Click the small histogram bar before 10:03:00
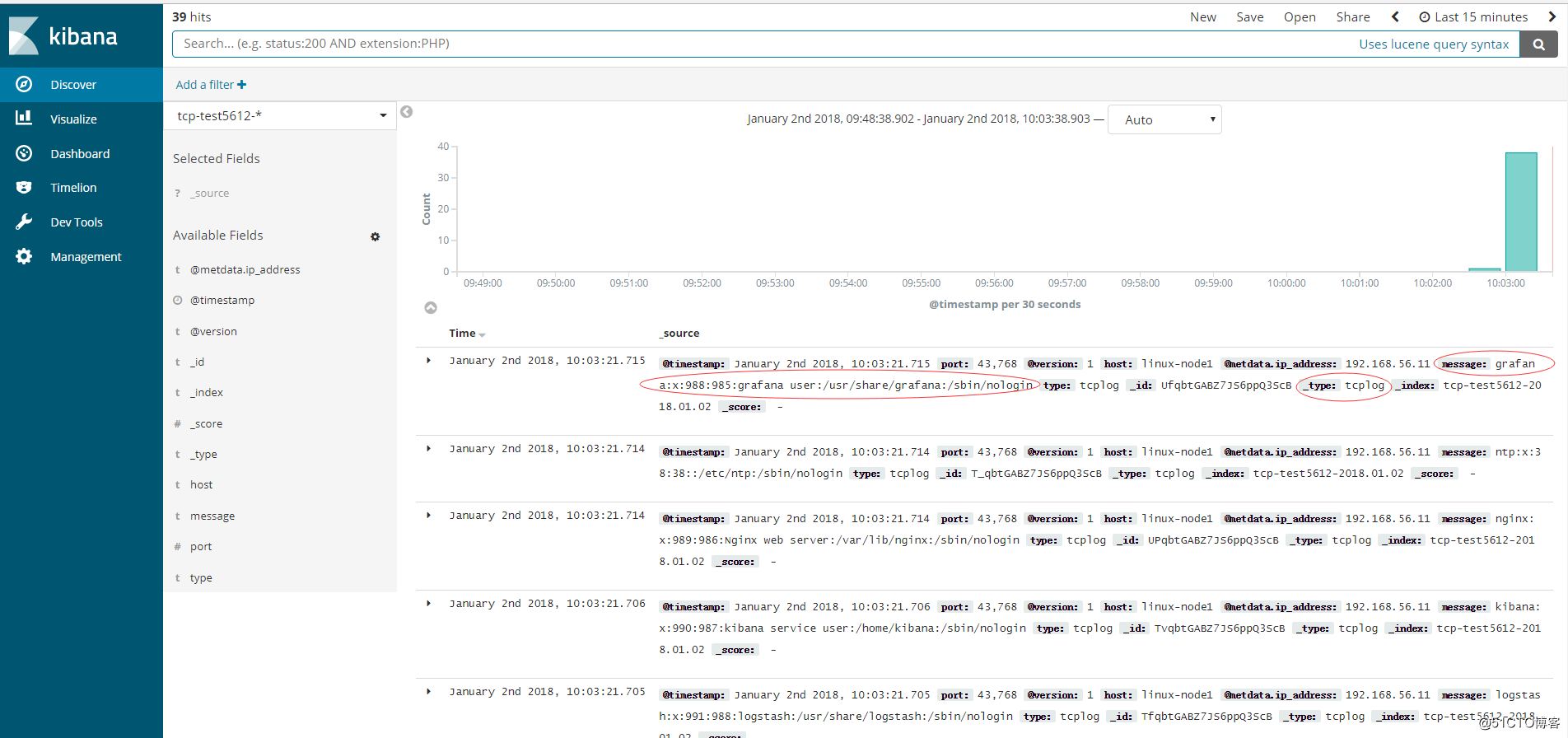The width and height of the screenshot is (1568, 738). pos(1484,269)
